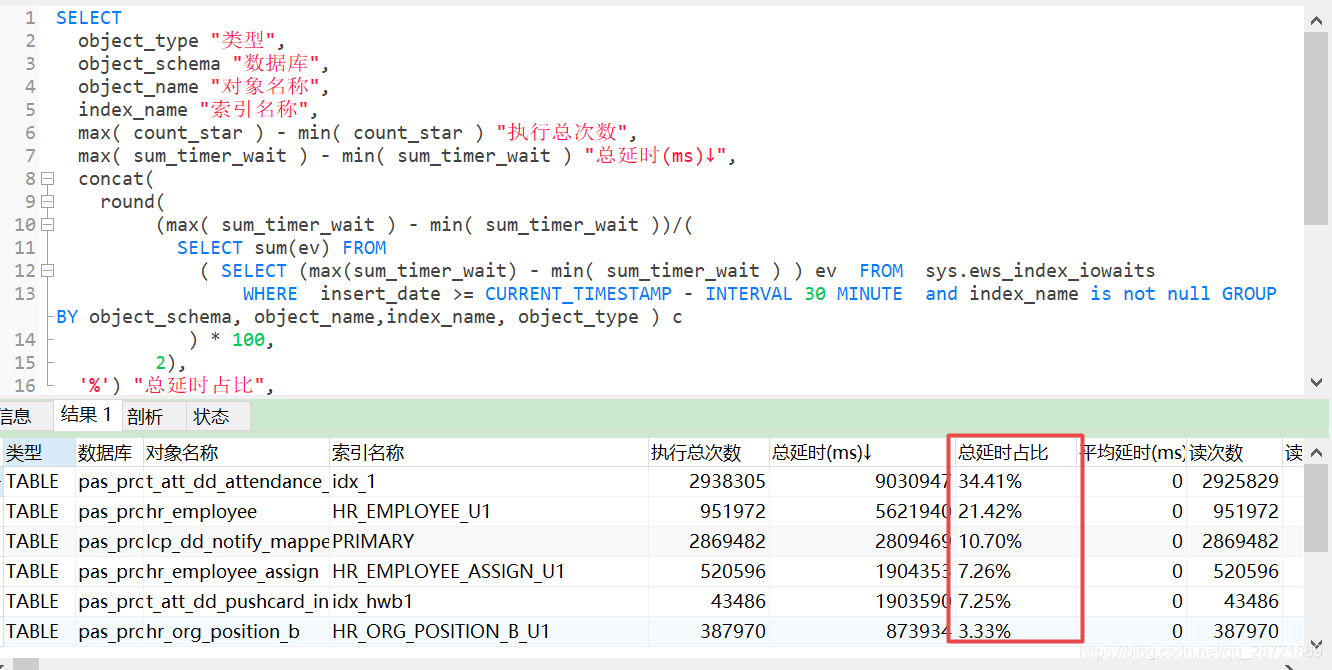Select the 7.26% percentage cell
Image resolution: width=1332 pixels, height=670 pixels.
point(1015,572)
